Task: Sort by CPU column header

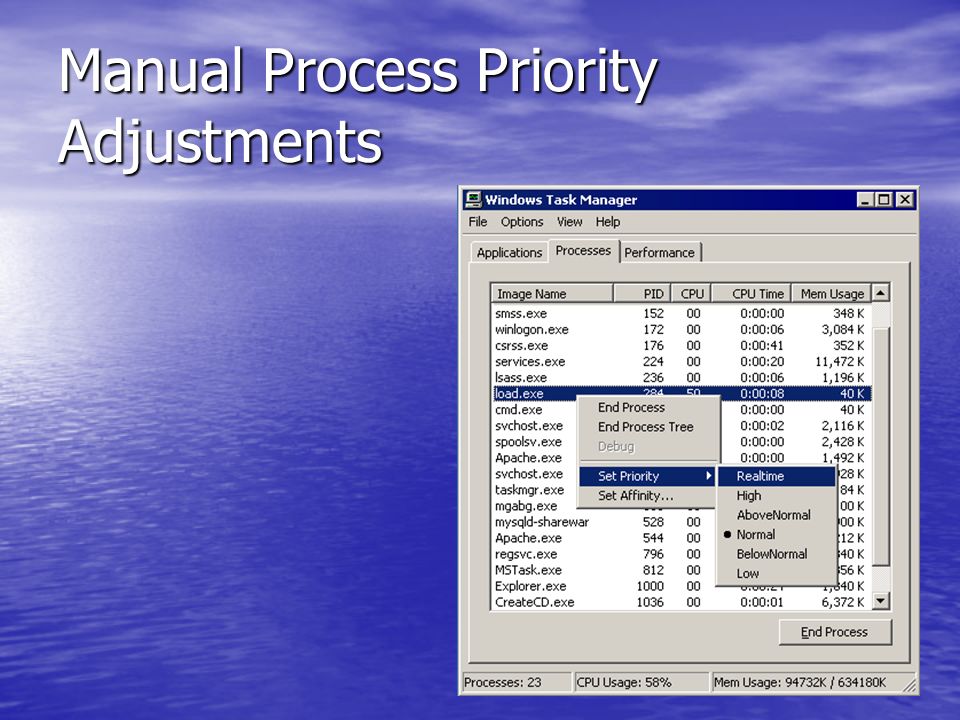Action: click(x=692, y=293)
